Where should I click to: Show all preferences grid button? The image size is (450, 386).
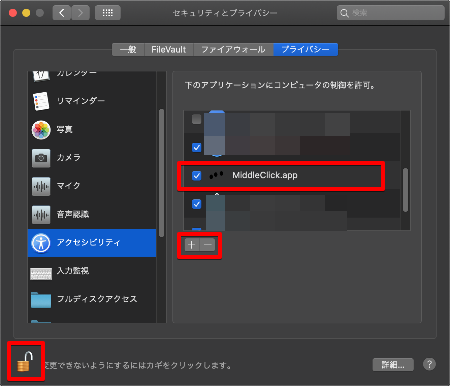coord(108,13)
